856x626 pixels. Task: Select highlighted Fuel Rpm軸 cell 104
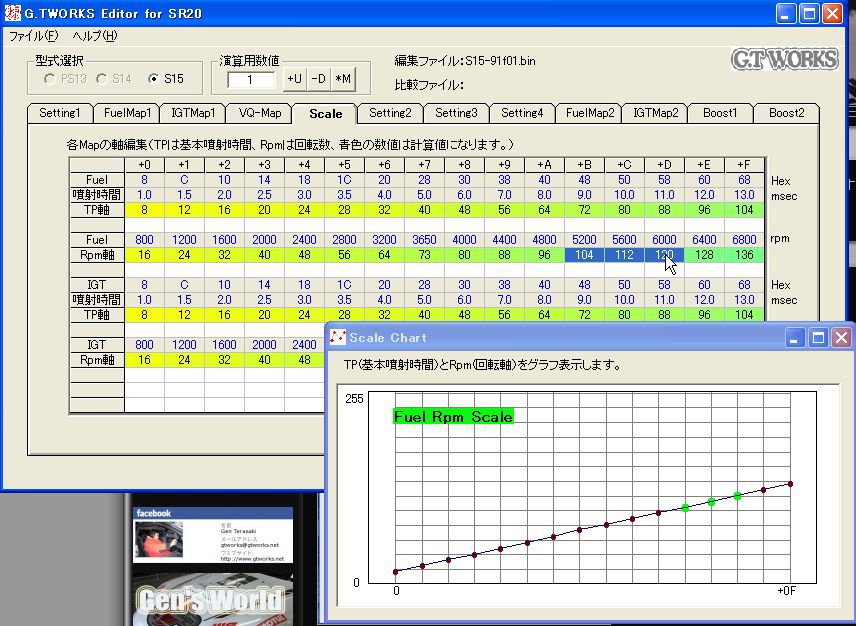[x=584, y=255]
